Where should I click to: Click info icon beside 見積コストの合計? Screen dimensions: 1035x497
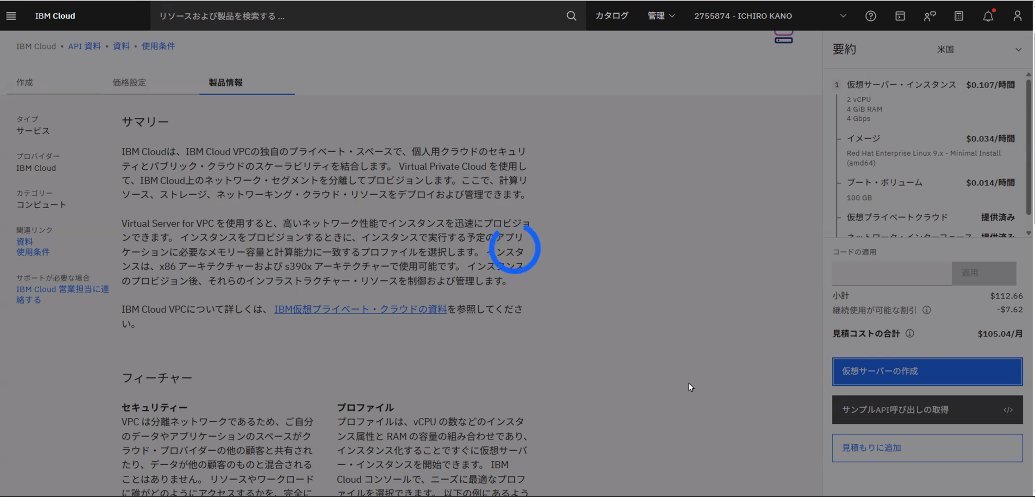click(x=910, y=333)
